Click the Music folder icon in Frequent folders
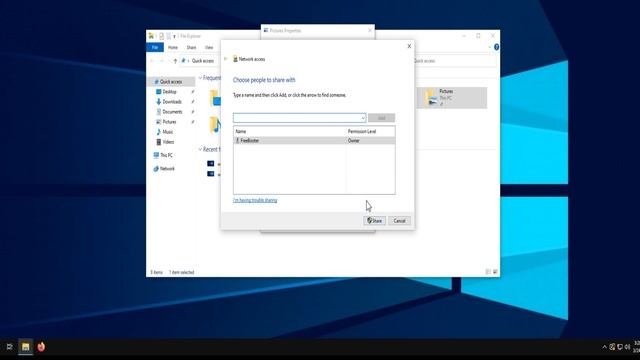640x360 pixels. (215, 125)
